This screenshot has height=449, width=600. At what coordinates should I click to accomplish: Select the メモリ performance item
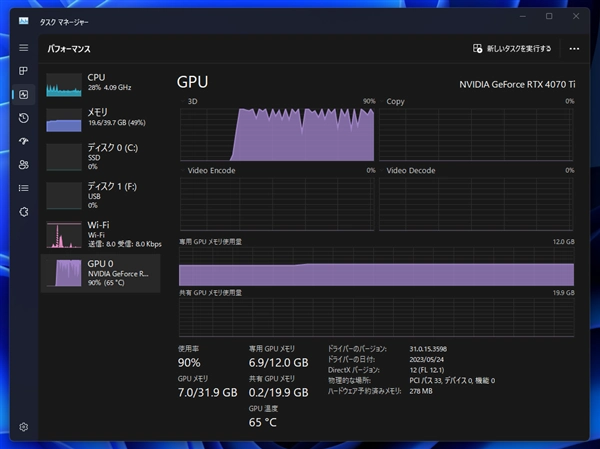coord(101,119)
